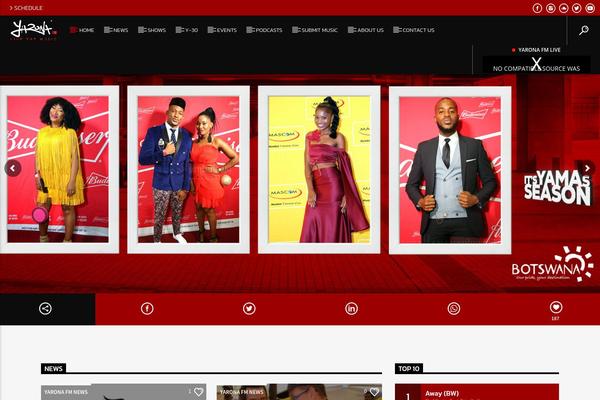Open photo of man in grey waistcoat suit

pos(450,170)
